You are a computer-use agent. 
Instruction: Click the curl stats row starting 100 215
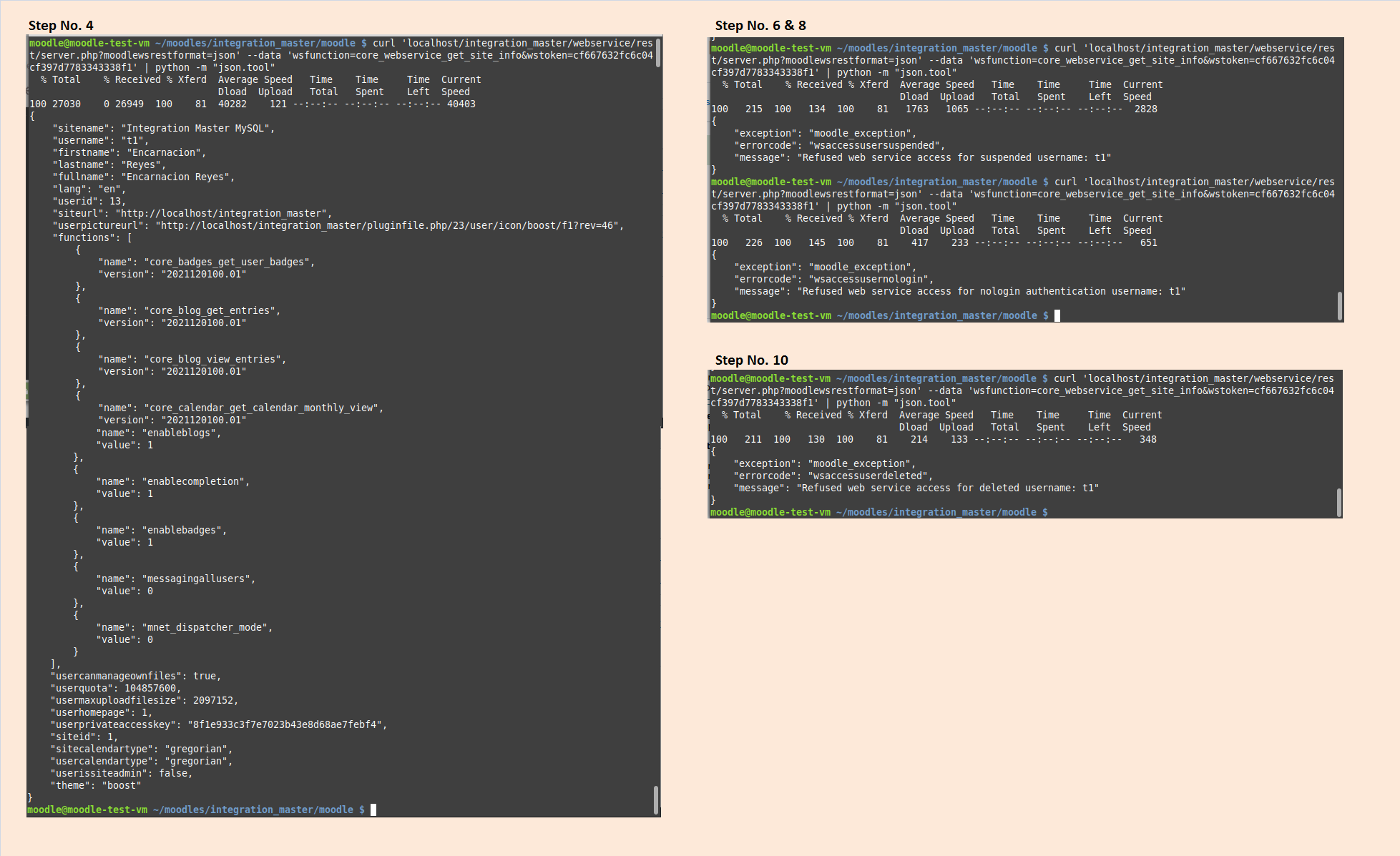click(x=934, y=109)
